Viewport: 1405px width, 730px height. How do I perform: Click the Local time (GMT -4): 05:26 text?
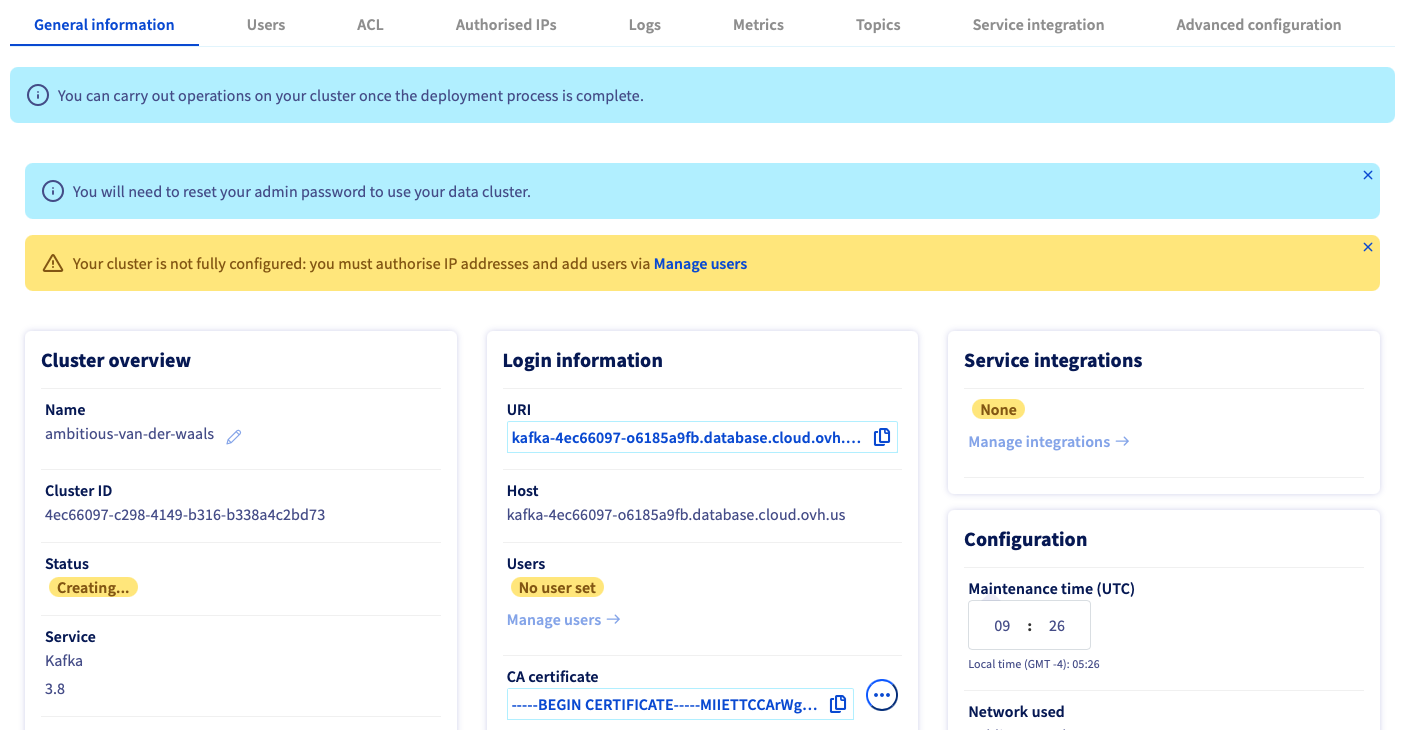pos(1034,664)
